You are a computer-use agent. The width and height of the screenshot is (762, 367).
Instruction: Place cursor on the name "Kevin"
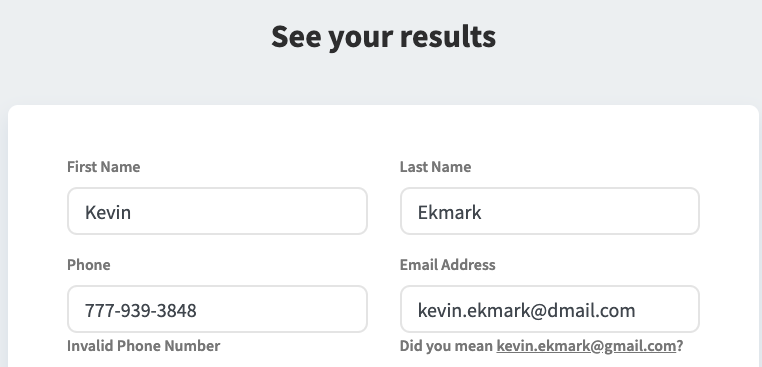(108, 212)
